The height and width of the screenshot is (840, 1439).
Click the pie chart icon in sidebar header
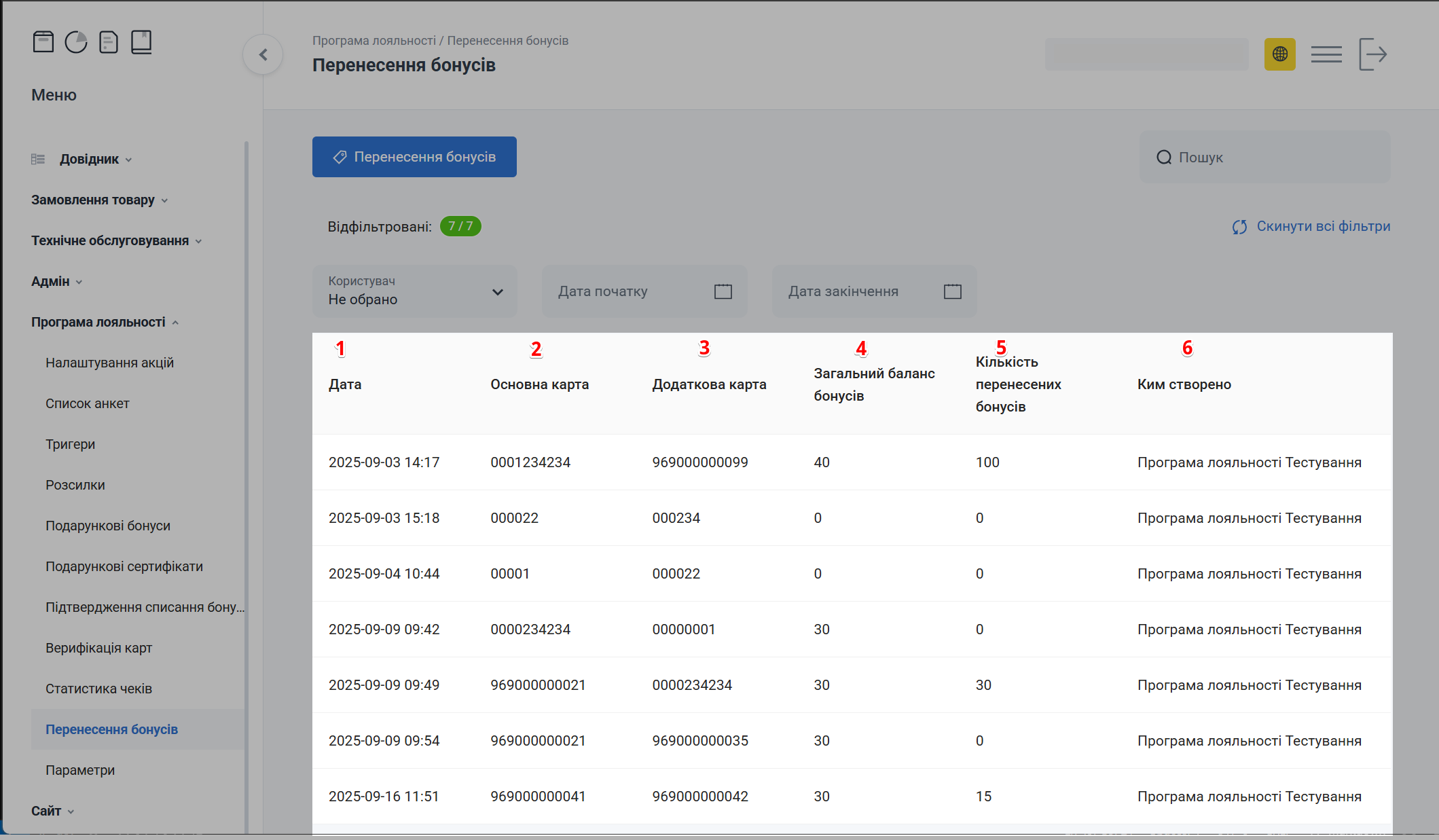pos(76,42)
